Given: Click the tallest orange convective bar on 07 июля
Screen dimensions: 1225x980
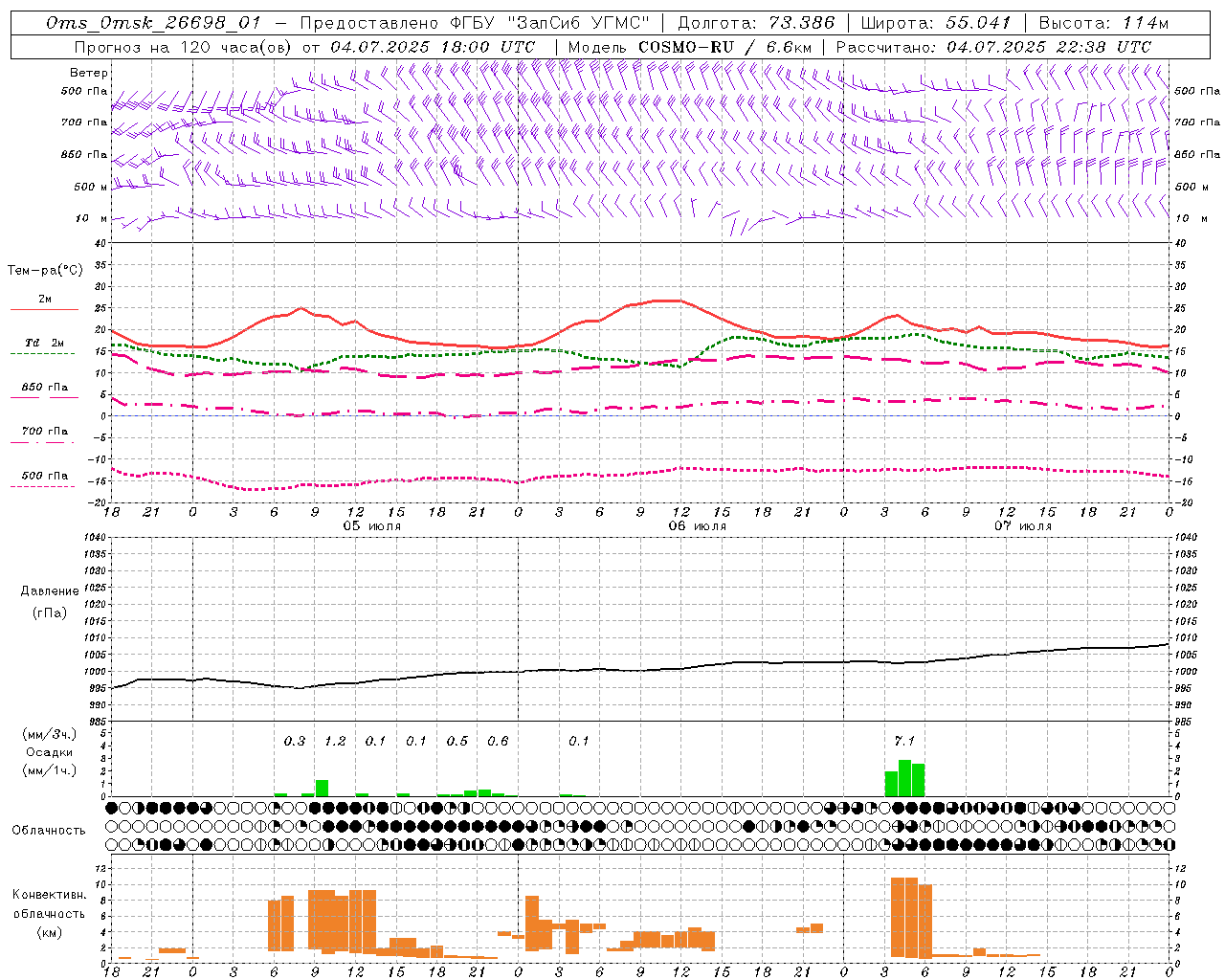Looking at the screenshot, I should [904, 917].
